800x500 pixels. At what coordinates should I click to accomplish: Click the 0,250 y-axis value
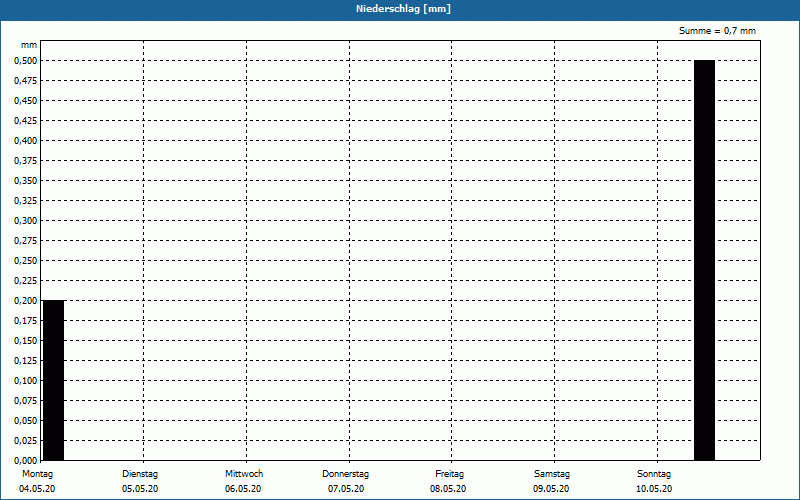26,261
